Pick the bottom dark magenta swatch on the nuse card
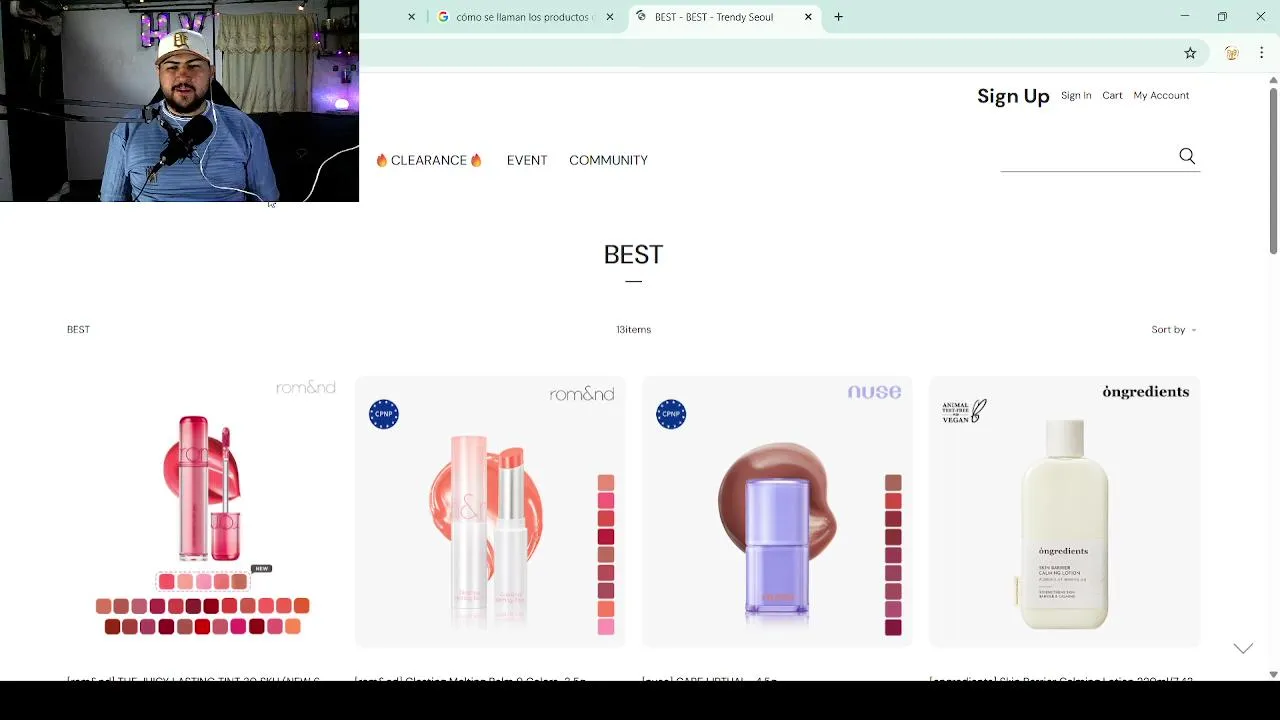The image size is (1280, 720). pos(893,627)
